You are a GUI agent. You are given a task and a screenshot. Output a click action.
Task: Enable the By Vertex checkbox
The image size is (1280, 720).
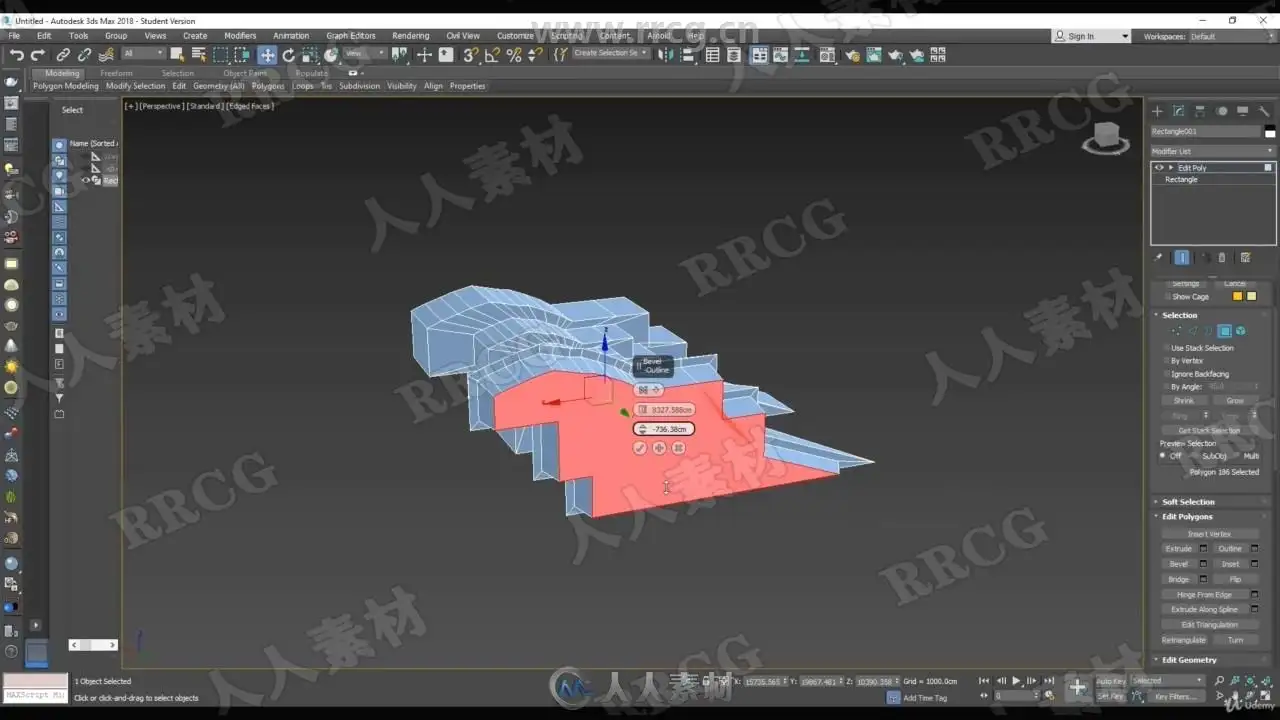click(x=1166, y=361)
